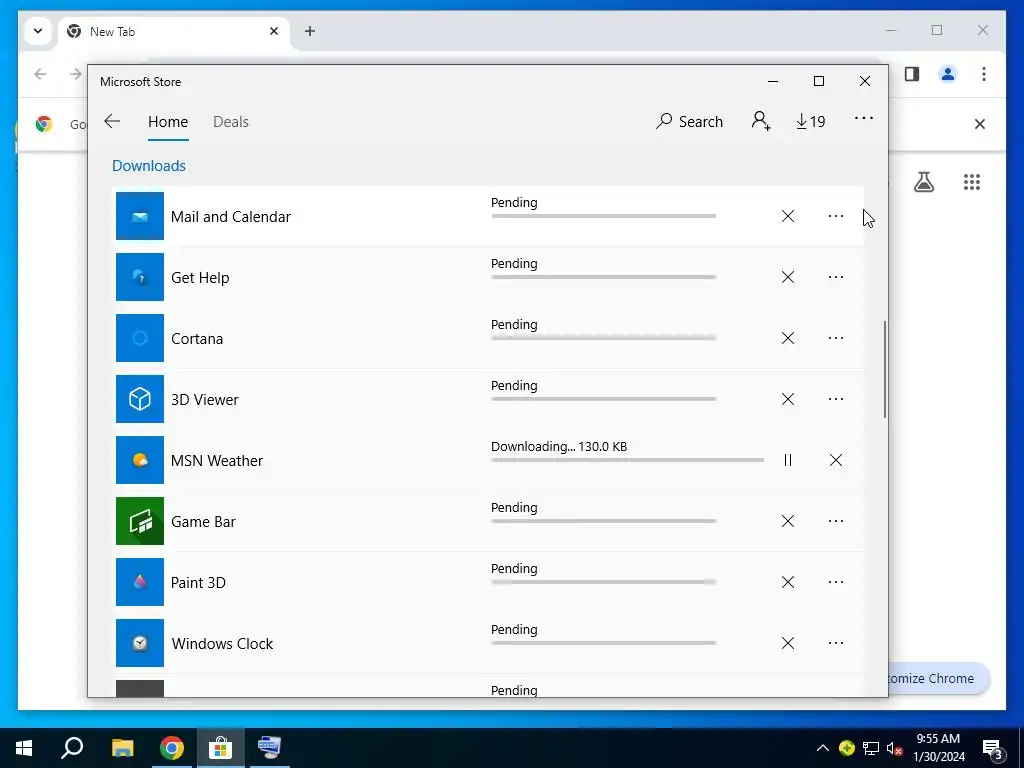
Task: Open Google apps grid in Chrome
Action: (x=972, y=182)
